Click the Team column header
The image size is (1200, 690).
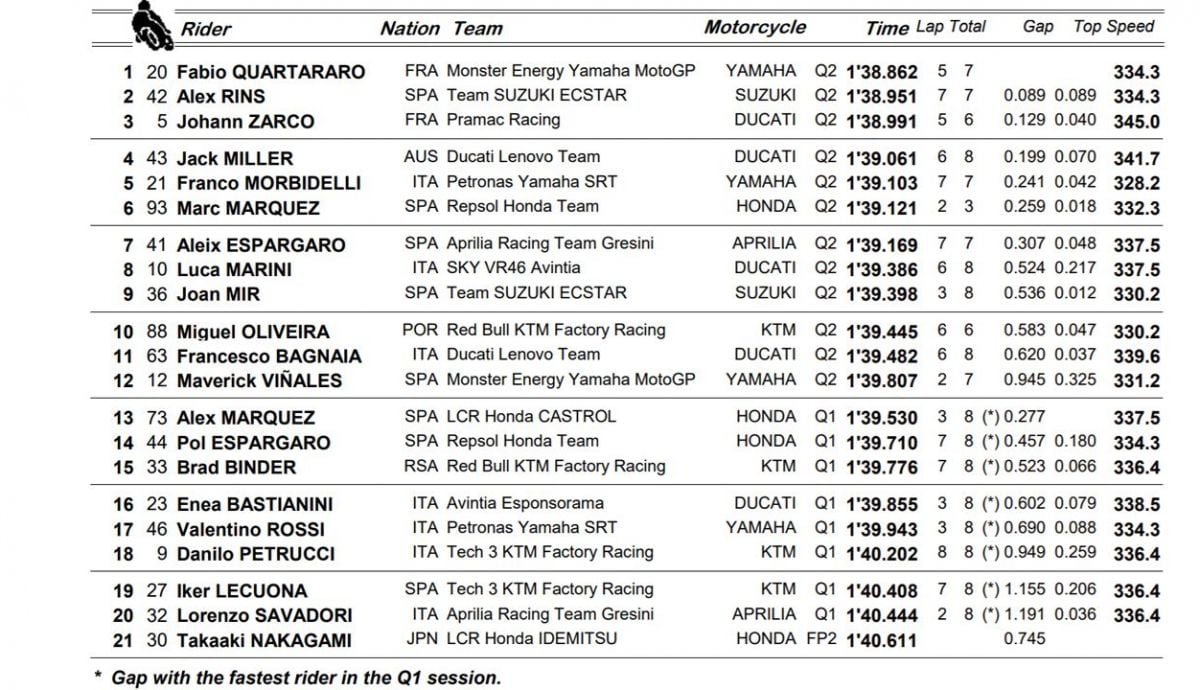[477, 29]
